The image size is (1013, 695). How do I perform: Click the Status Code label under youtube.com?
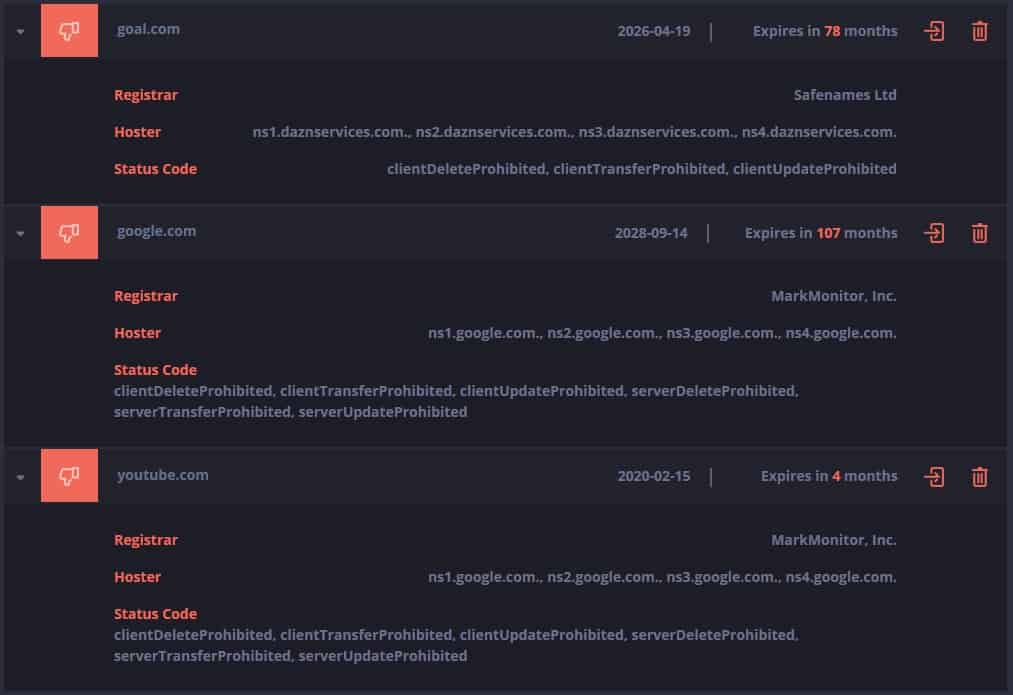point(156,614)
